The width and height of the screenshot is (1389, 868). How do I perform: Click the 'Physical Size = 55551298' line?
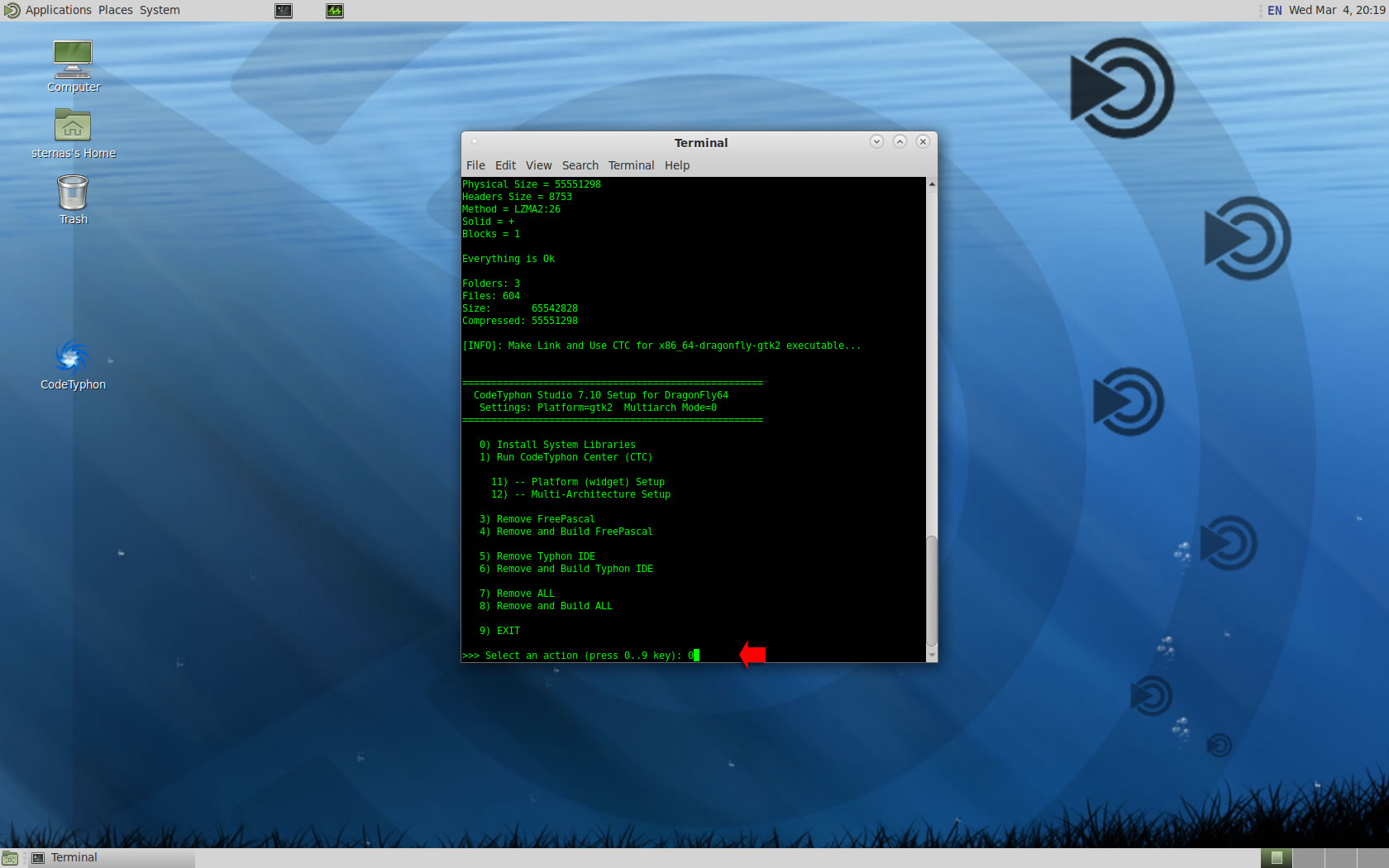(x=532, y=184)
